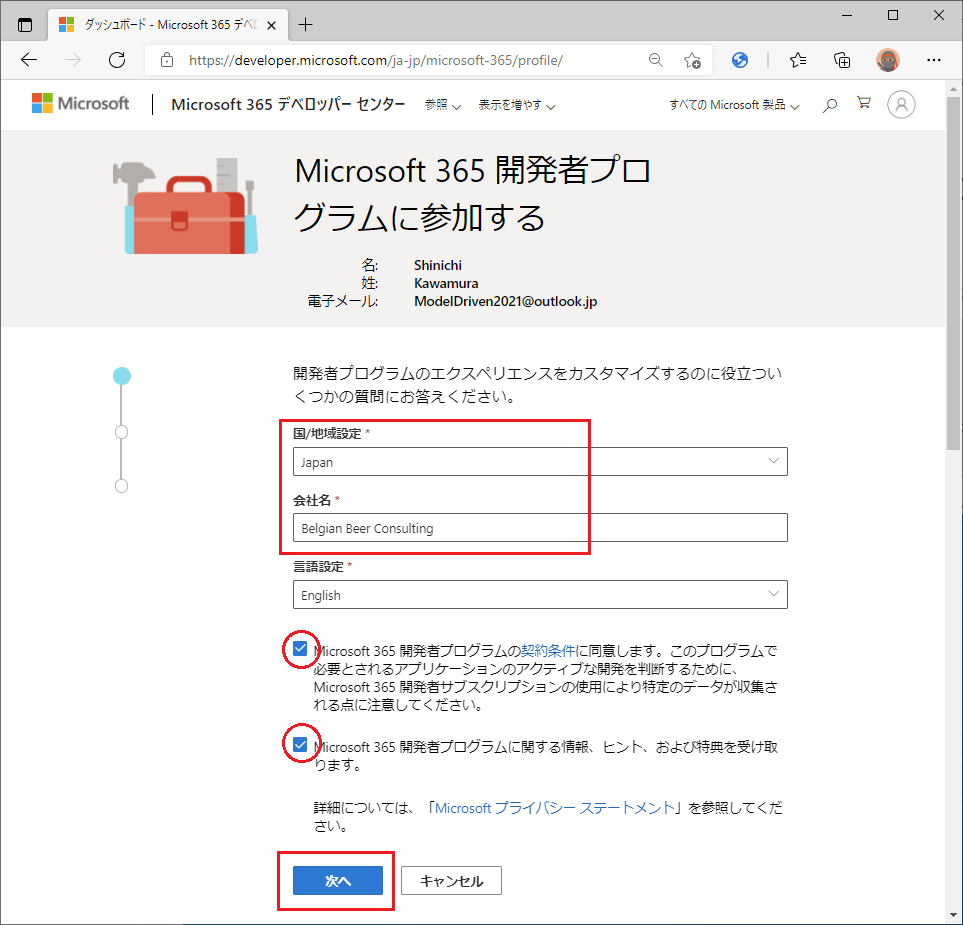Viewport: 963px width, 925px height.
Task: Uncheck the 契約条件 agreement checkbox
Action: tap(300, 649)
